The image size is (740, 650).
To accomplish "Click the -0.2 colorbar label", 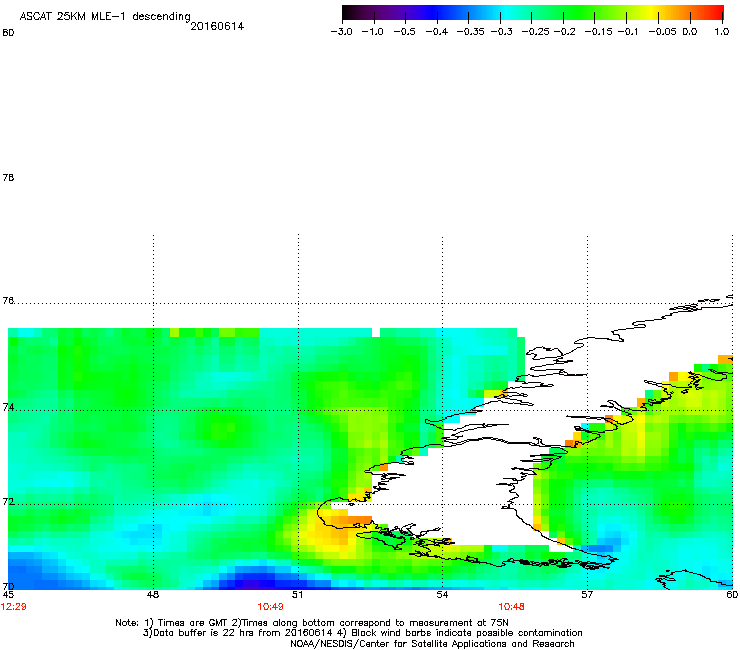I will pos(564,32).
